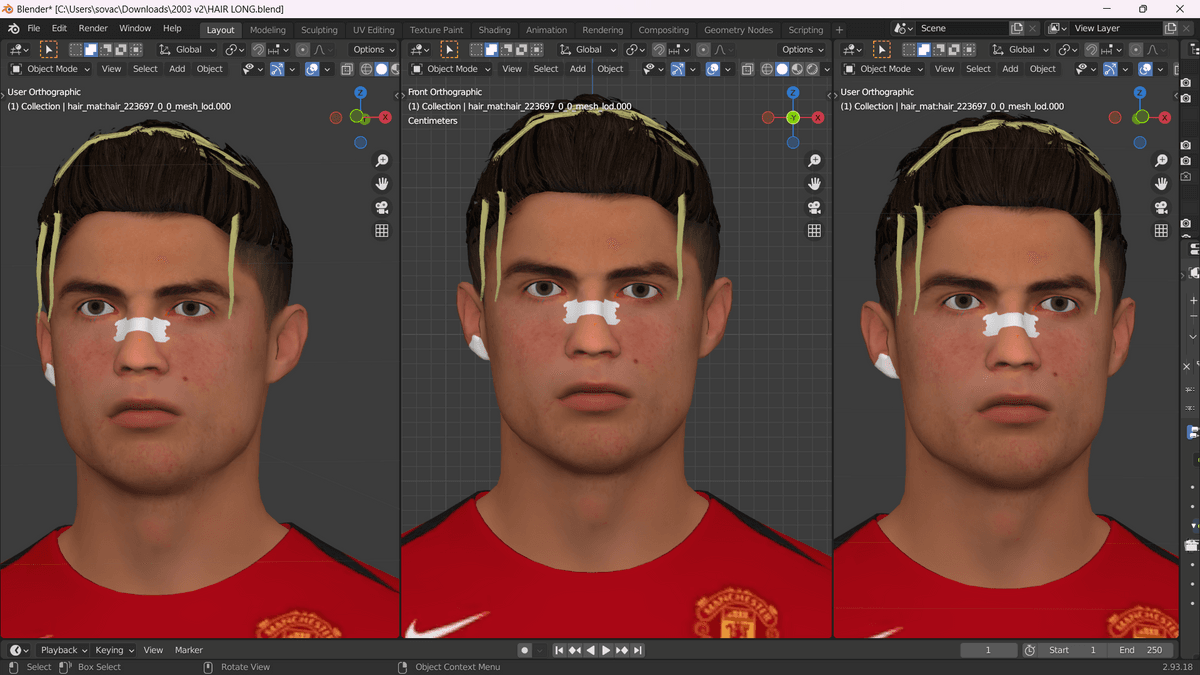This screenshot has width=1200, height=675.
Task: Click the current frame number field
Action: 988,650
